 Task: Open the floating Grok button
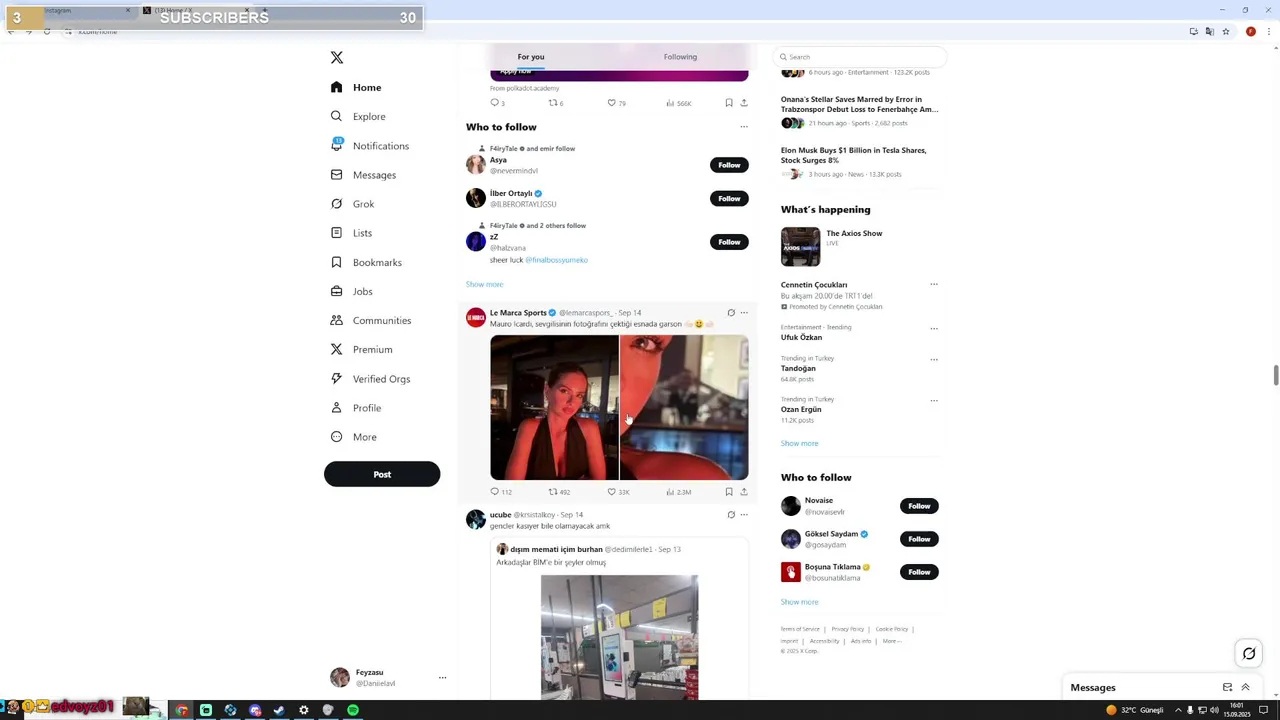(1249, 654)
